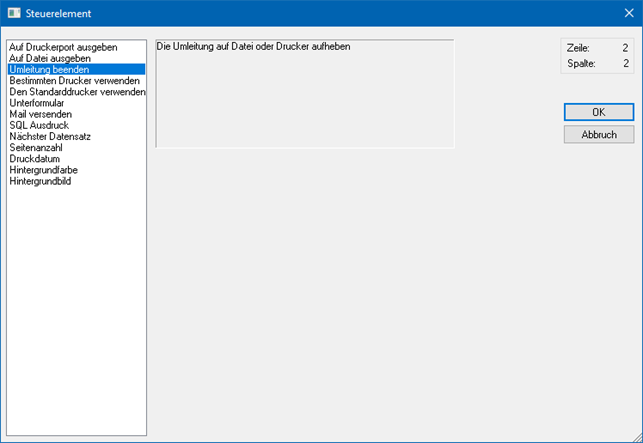Image resolution: width=643 pixels, height=443 pixels.
Task: Select 'Auf Druckerport ausgeben' in the list
Action: [x=63, y=47]
